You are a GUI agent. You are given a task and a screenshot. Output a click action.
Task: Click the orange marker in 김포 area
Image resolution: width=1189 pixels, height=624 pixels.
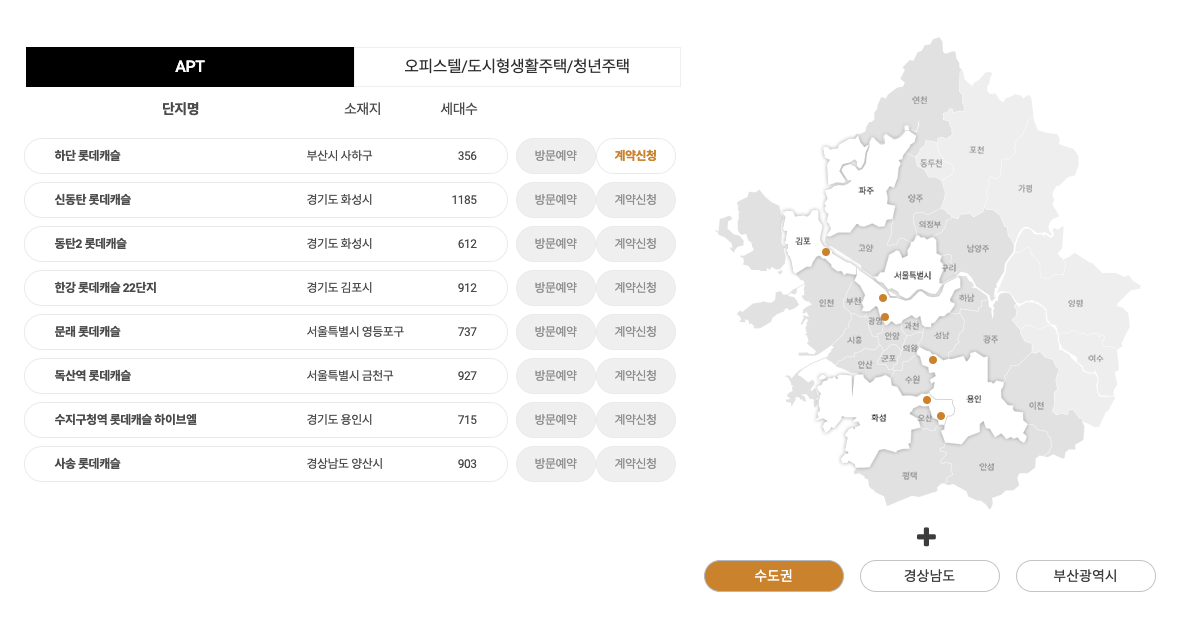click(x=826, y=252)
